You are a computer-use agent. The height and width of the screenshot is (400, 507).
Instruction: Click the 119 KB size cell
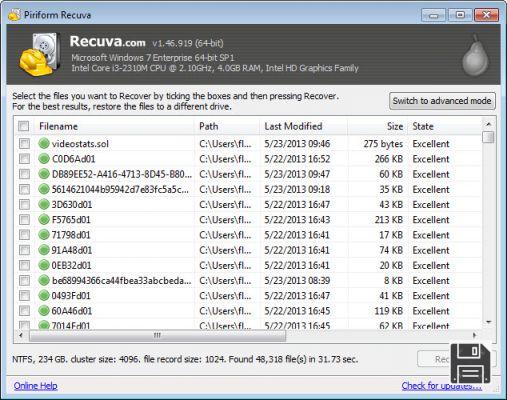coord(389,311)
